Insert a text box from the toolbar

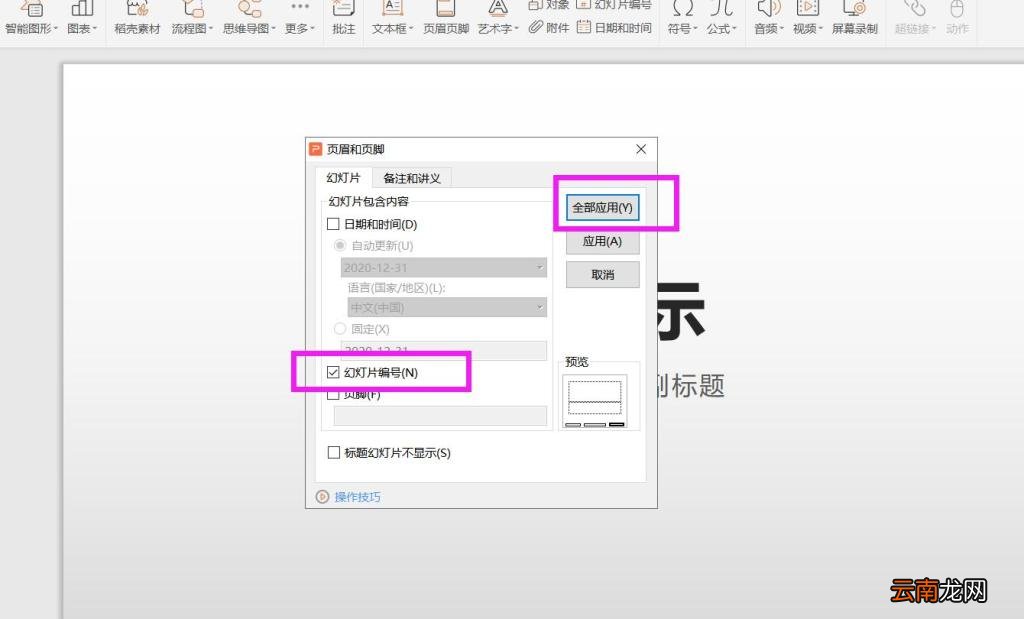point(389,20)
